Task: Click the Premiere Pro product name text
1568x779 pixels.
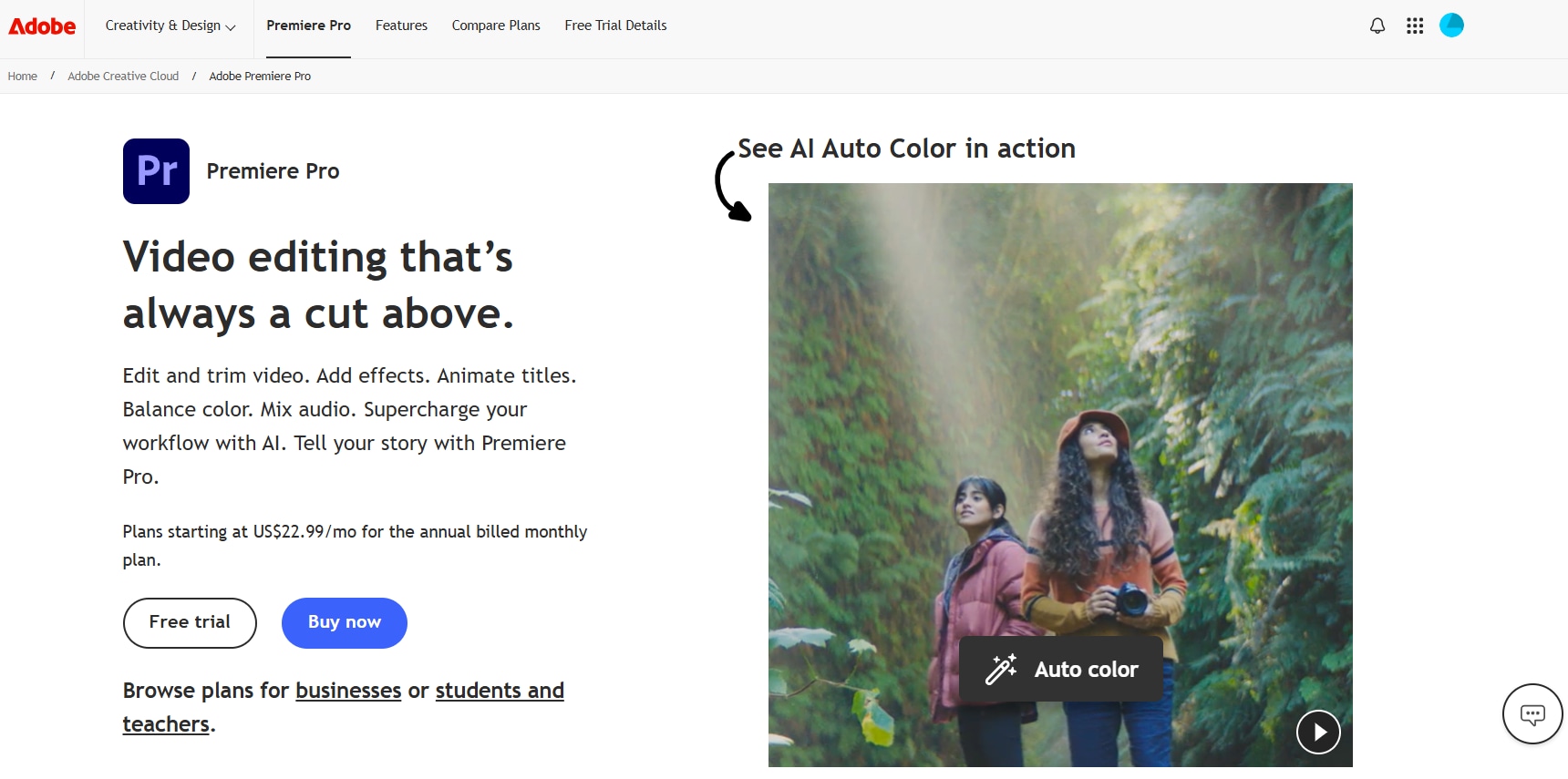Action: point(273,171)
